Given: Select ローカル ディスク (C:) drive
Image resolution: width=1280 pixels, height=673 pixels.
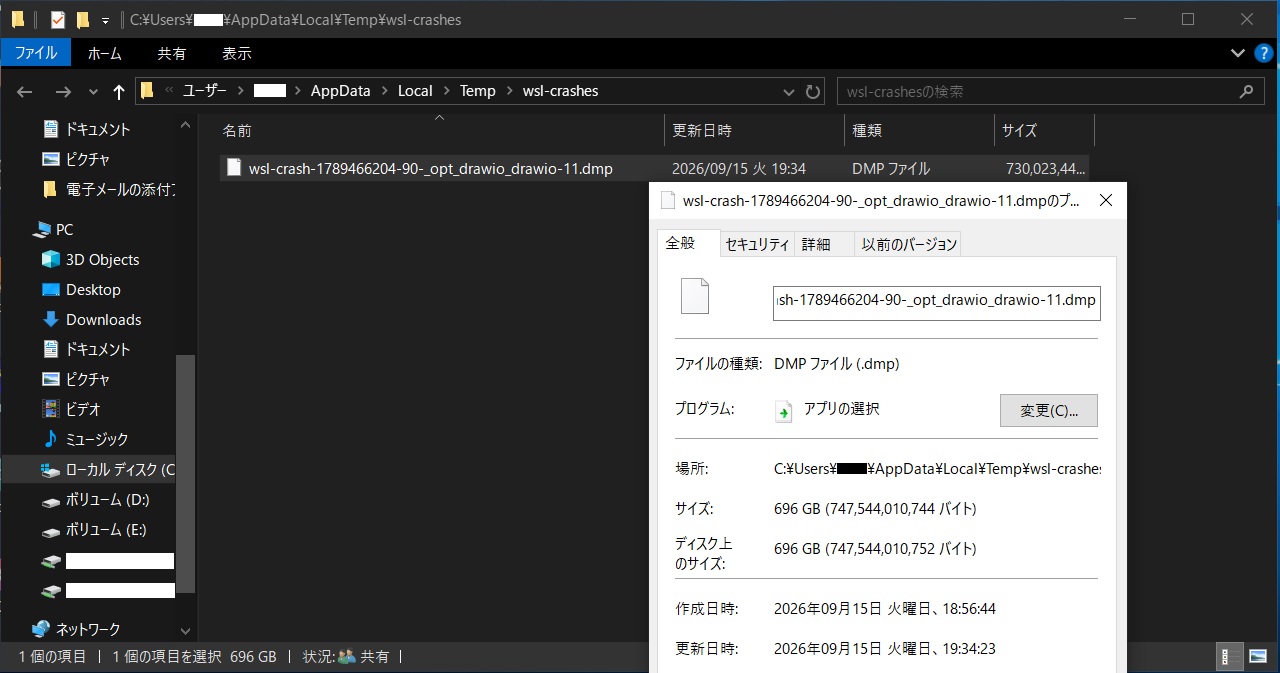Looking at the screenshot, I should [x=108, y=469].
